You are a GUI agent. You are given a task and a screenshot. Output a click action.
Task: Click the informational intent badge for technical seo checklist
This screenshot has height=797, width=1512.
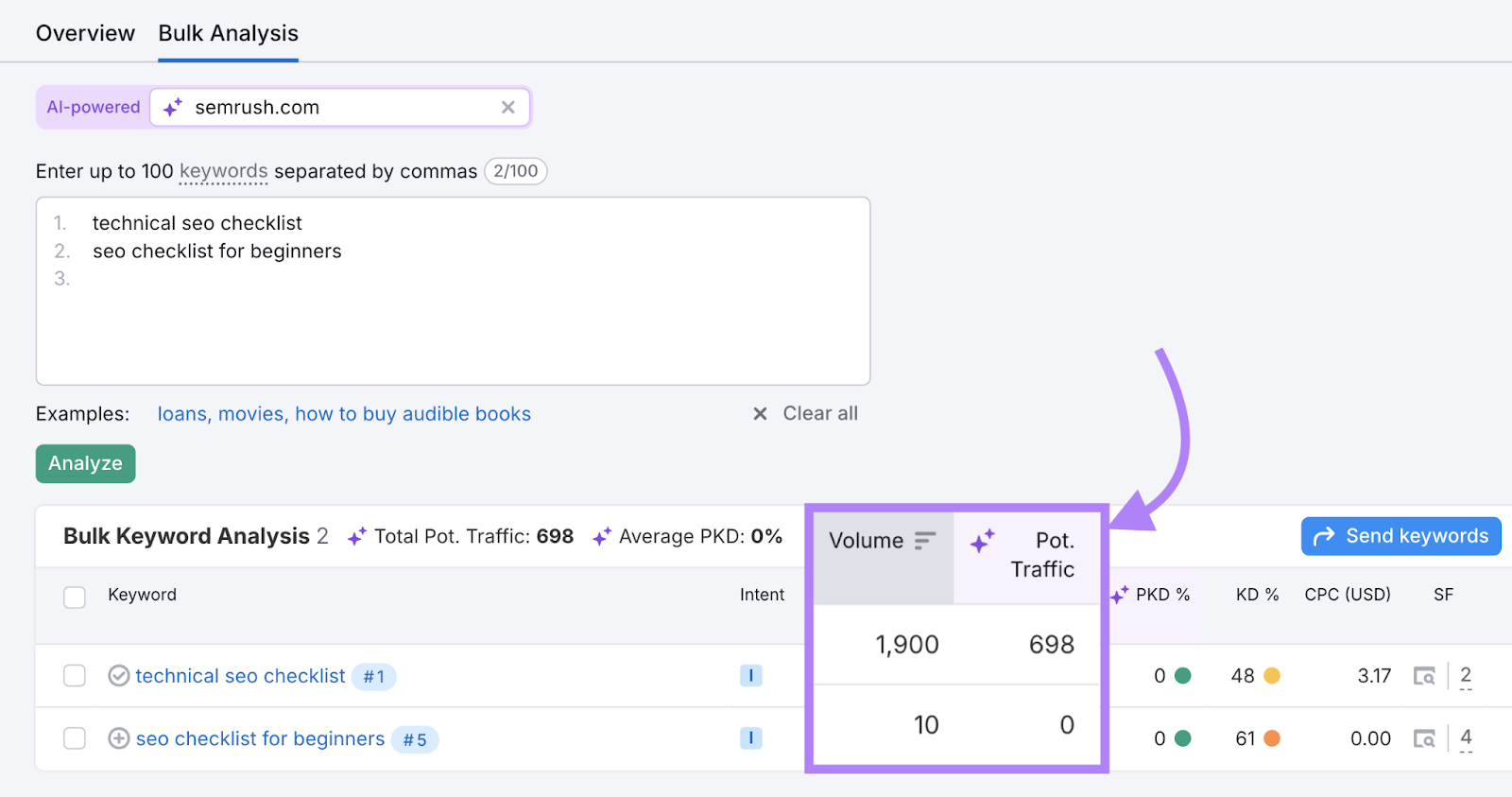750,676
